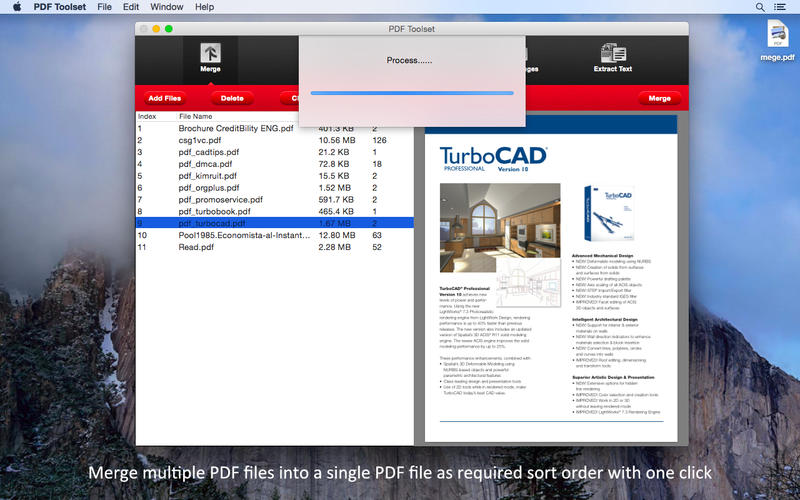The width and height of the screenshot is (800, 500).
Task: Select Brochure CreditBility ENG.pdf row
Action: (x=274, y=129)
